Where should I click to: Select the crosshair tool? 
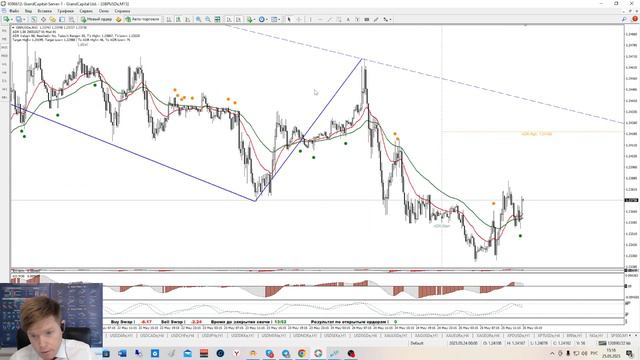coord(299,19)
